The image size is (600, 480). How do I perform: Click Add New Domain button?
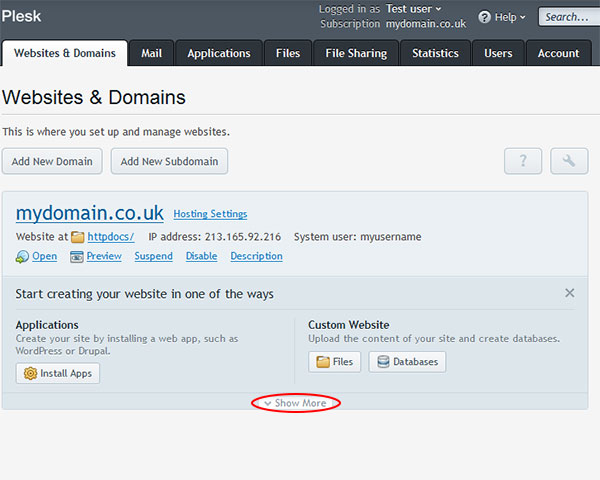point(52,161)
